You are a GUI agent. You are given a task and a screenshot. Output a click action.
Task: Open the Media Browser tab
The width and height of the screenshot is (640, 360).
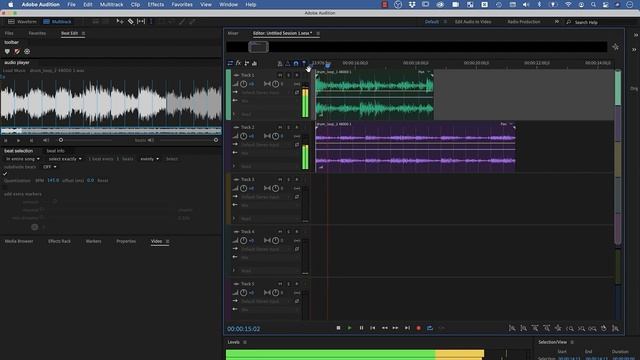coord(19,241)
